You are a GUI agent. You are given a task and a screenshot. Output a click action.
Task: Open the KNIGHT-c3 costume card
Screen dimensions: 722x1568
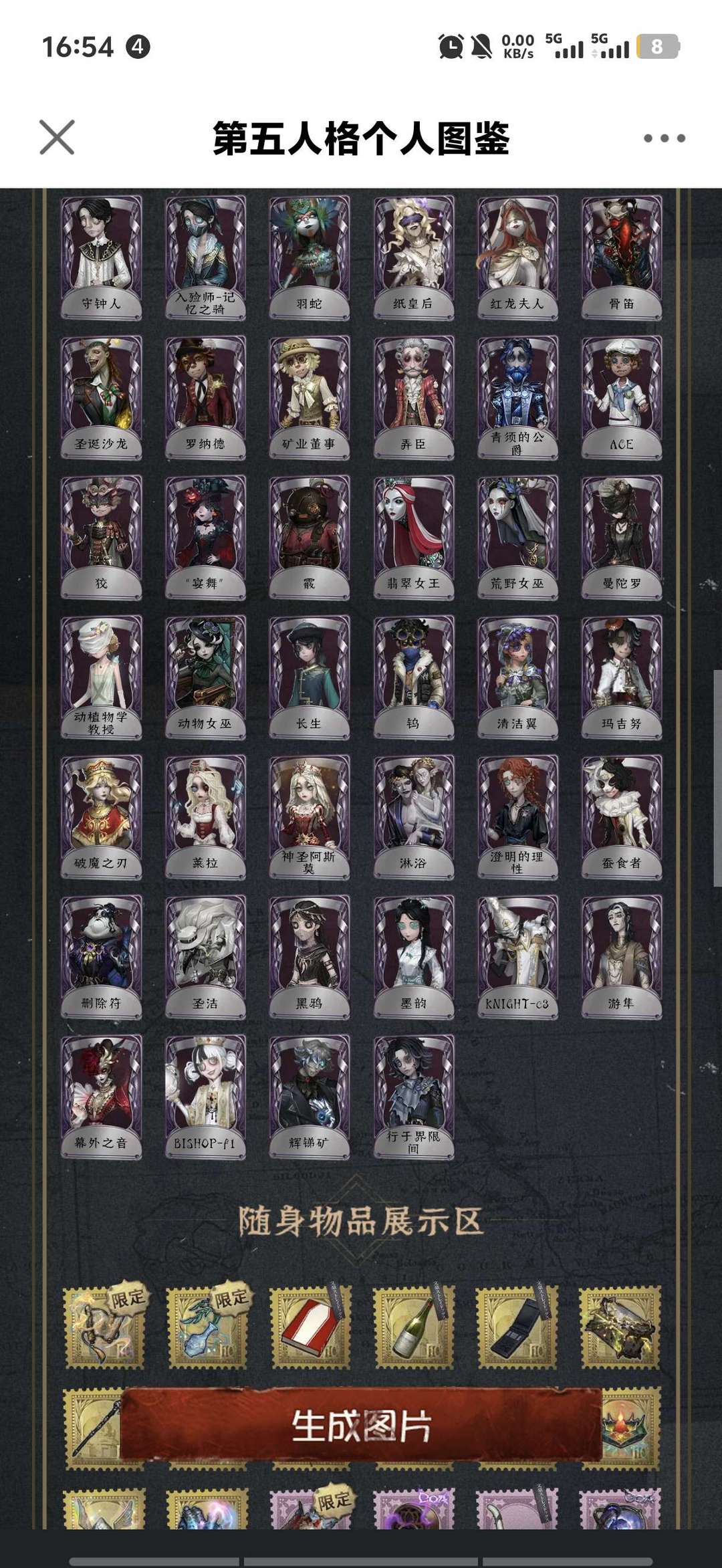pos(517,956)
